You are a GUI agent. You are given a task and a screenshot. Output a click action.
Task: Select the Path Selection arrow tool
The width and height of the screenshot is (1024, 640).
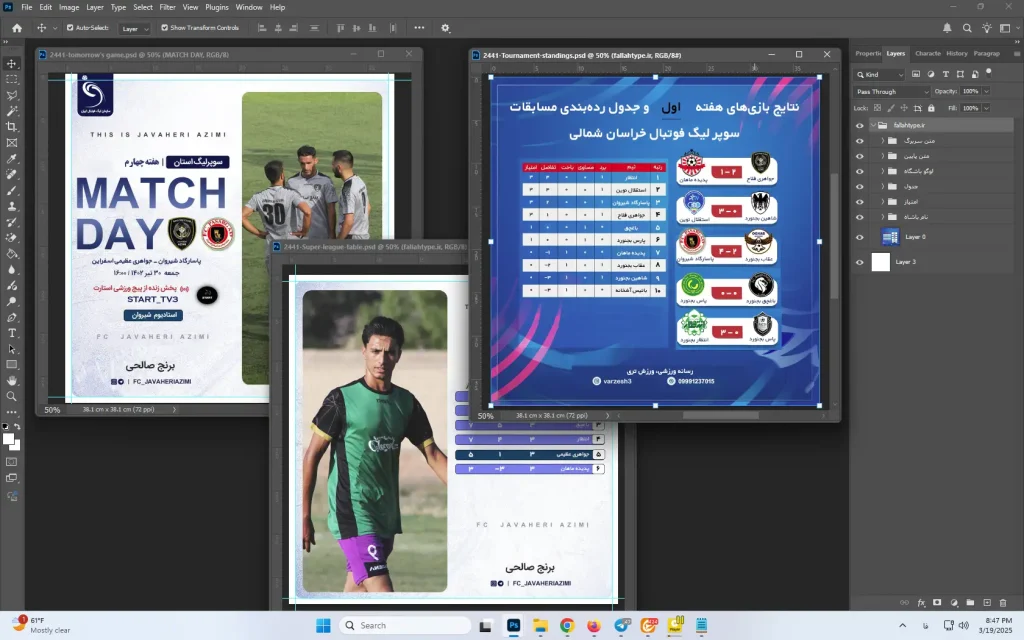12,349
